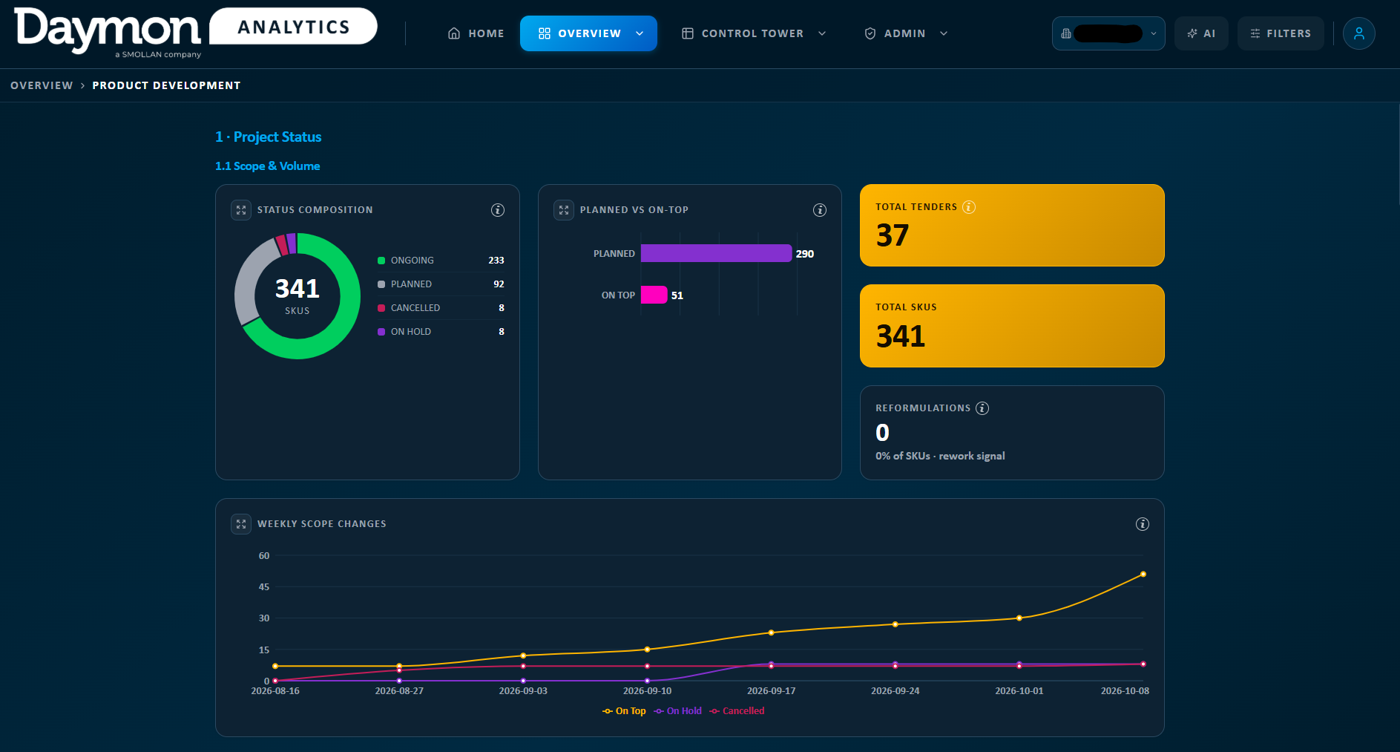Click the Planned bar value 290
This screenshot has height=752, width=1400.
coord(805,254)
